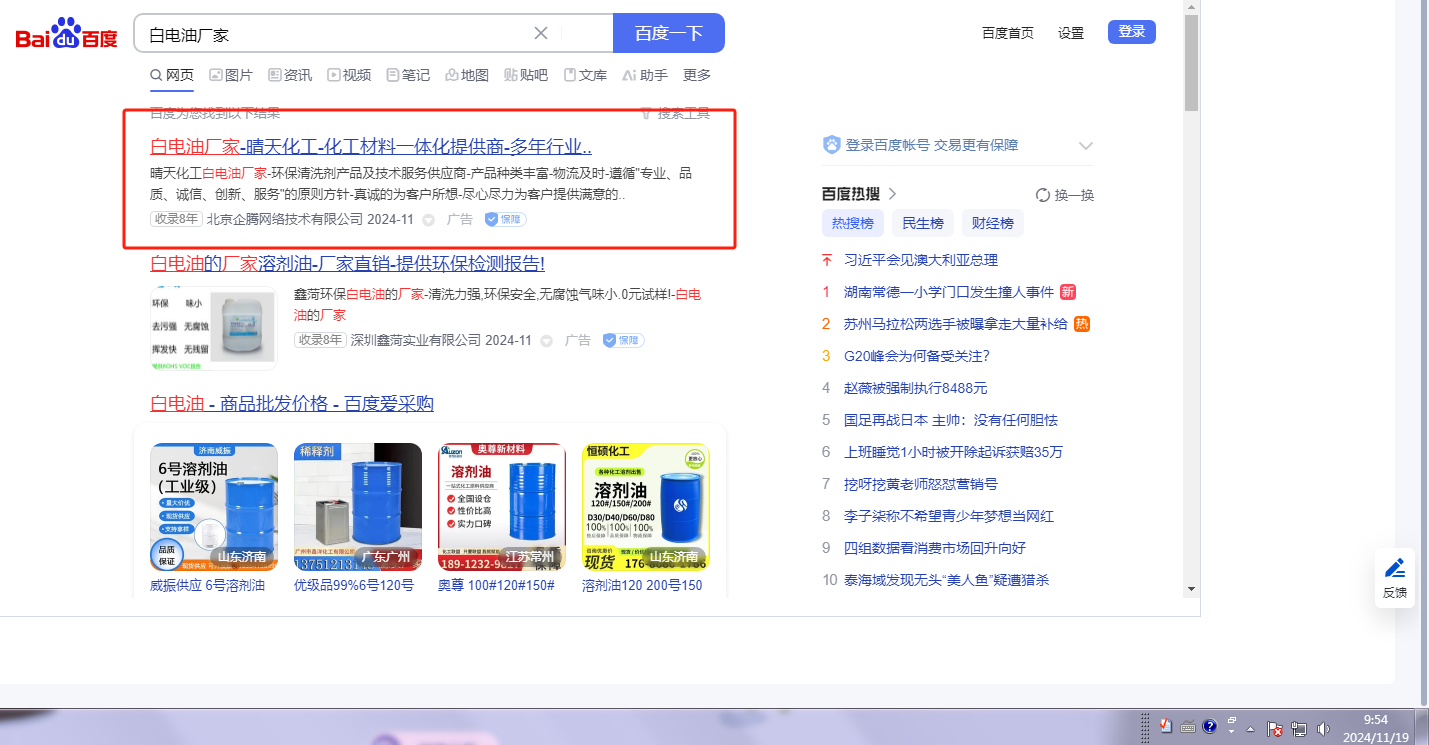Open 国足再战日本 hot topic
The image size is (1429, 745).
coord(951,420)
